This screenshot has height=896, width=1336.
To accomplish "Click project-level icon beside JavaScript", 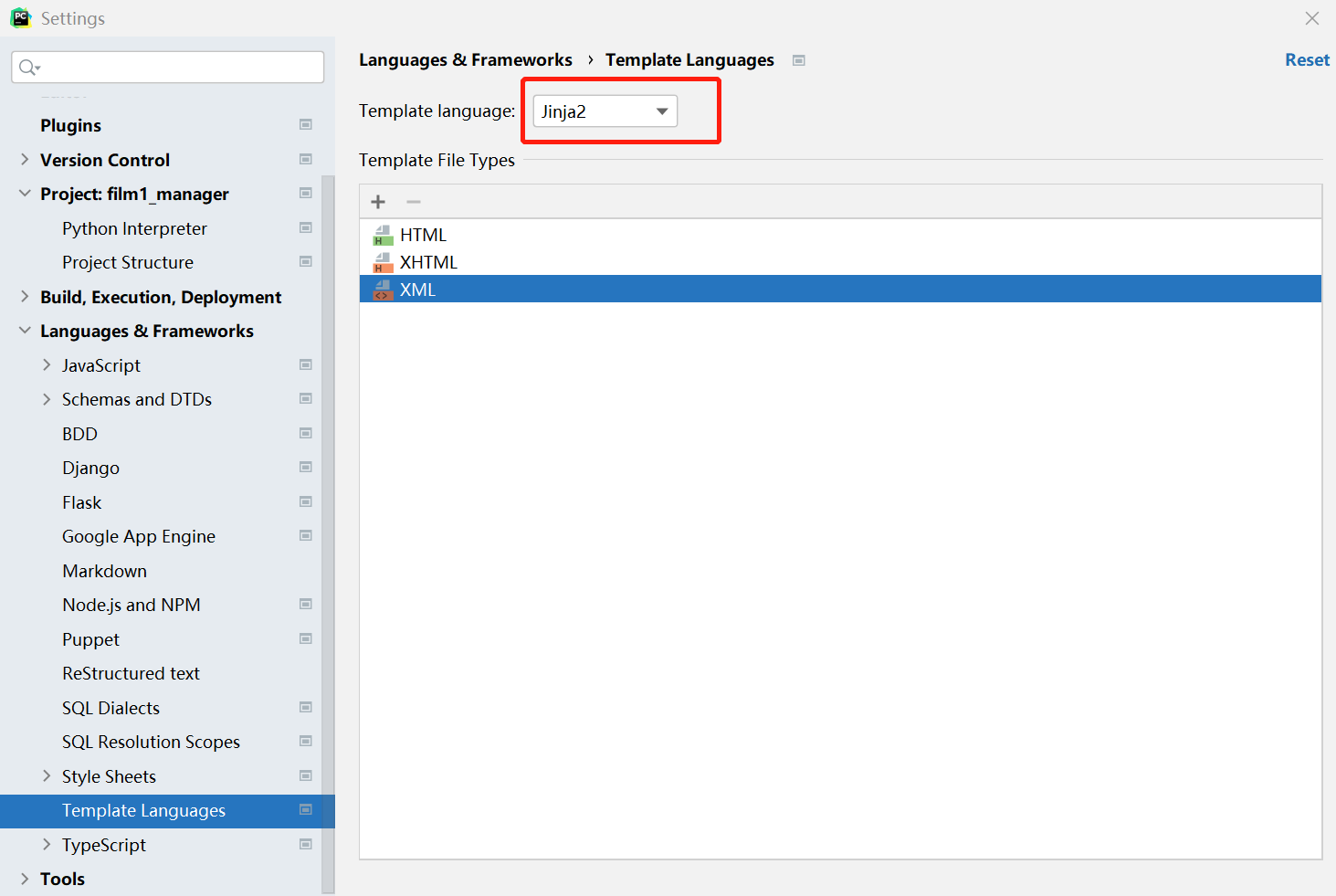I will click(x=306, y=364).
